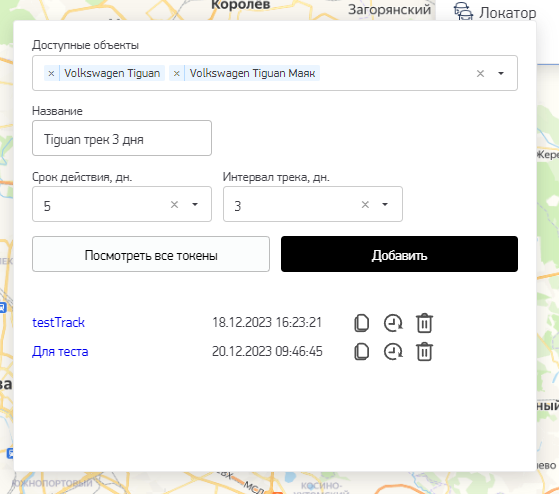
Task: Delete the Для теста token
Action: coord(424,352)
